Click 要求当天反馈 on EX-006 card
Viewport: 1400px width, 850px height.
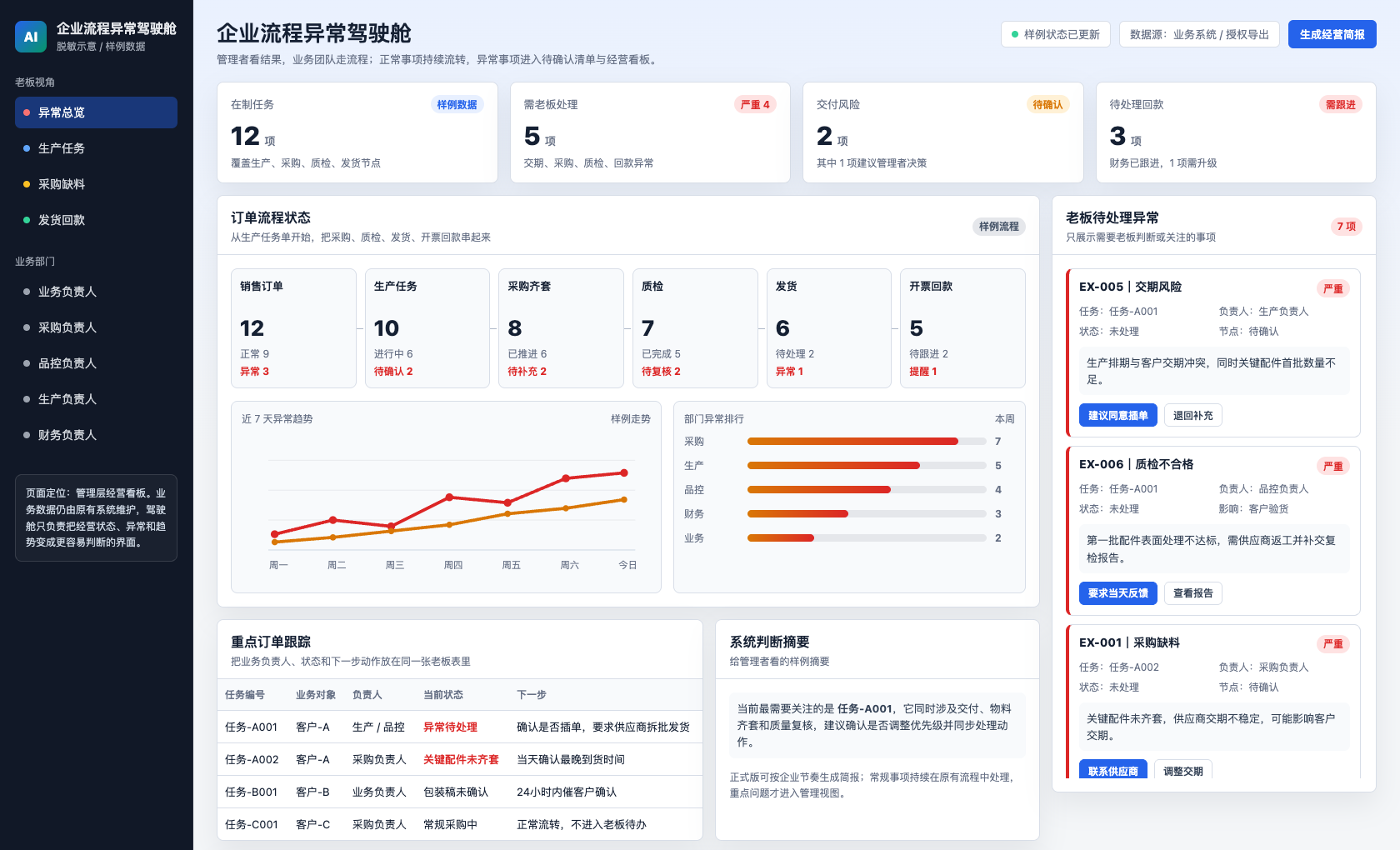[1117, 593]
